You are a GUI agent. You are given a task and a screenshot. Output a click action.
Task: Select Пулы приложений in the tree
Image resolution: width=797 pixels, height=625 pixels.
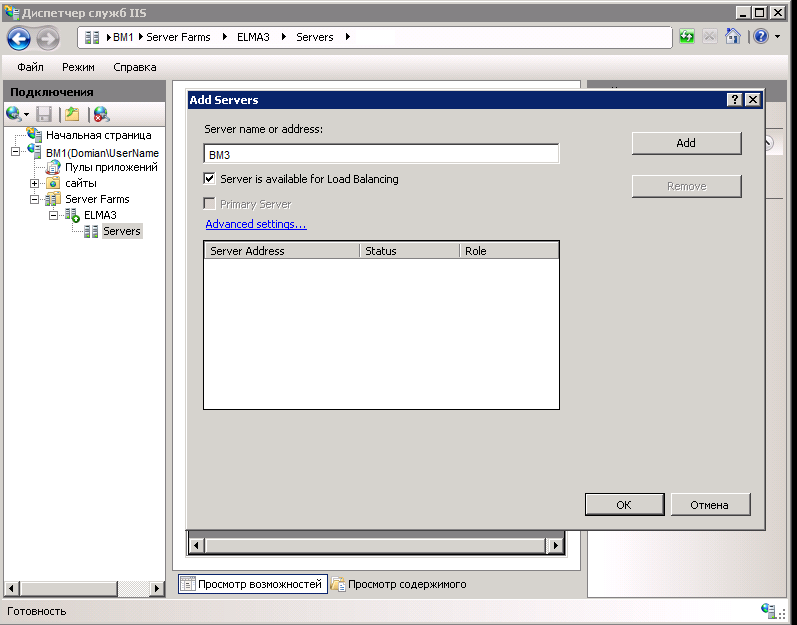click(111, 167)
